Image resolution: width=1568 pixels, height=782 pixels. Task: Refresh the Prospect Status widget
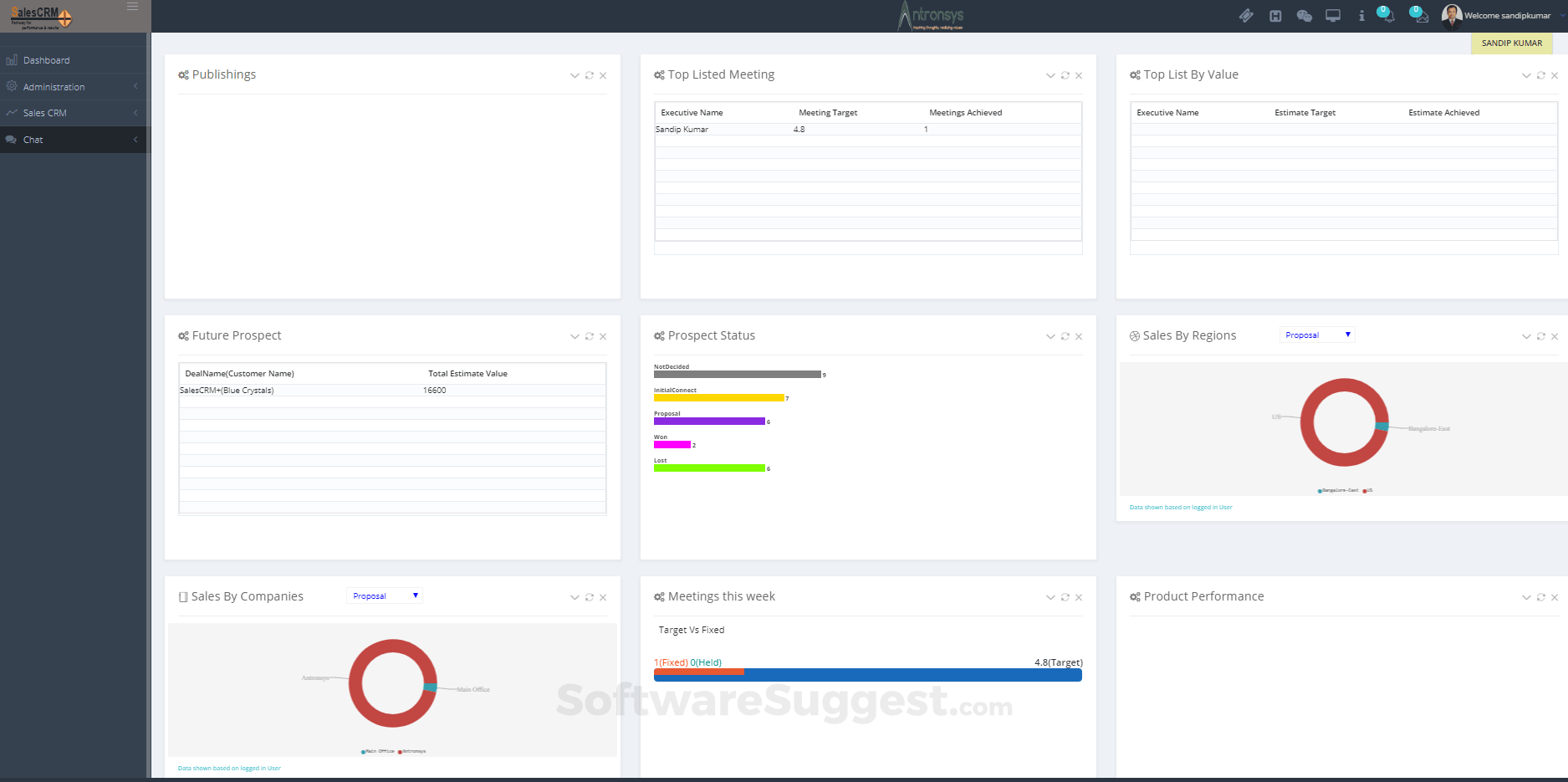[x=1065, y=336]
